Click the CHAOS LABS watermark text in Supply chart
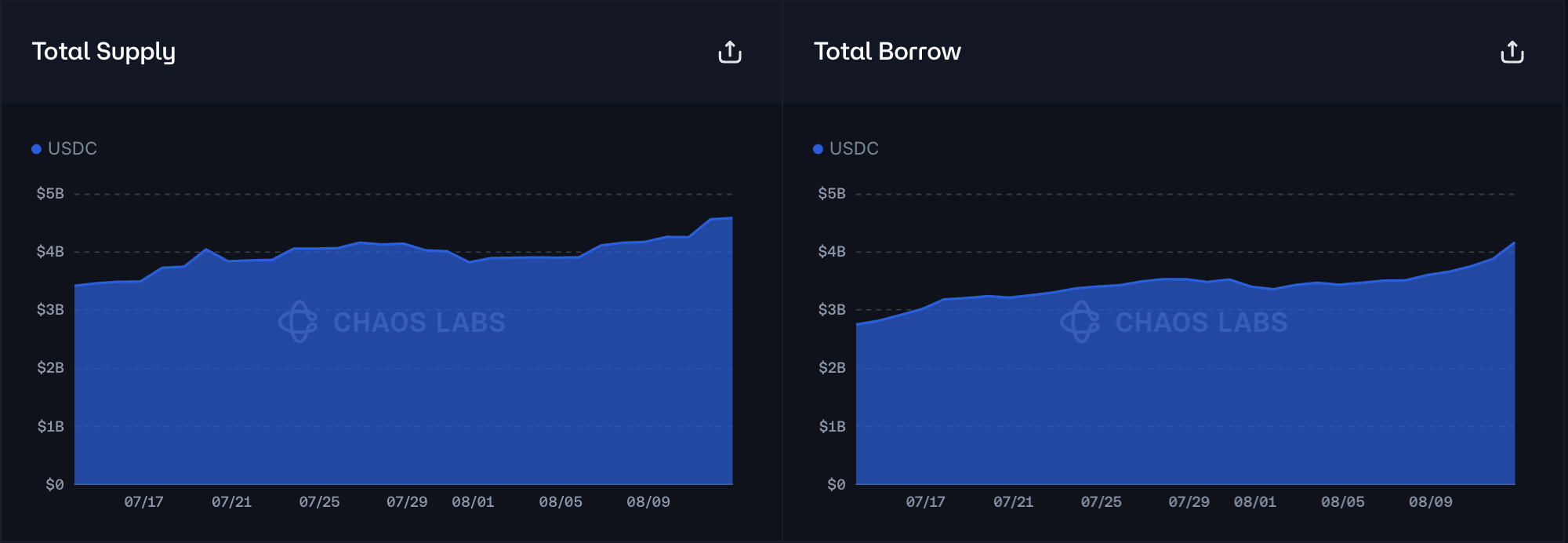The image size is (1568, 543). click(x=419, y=323)
